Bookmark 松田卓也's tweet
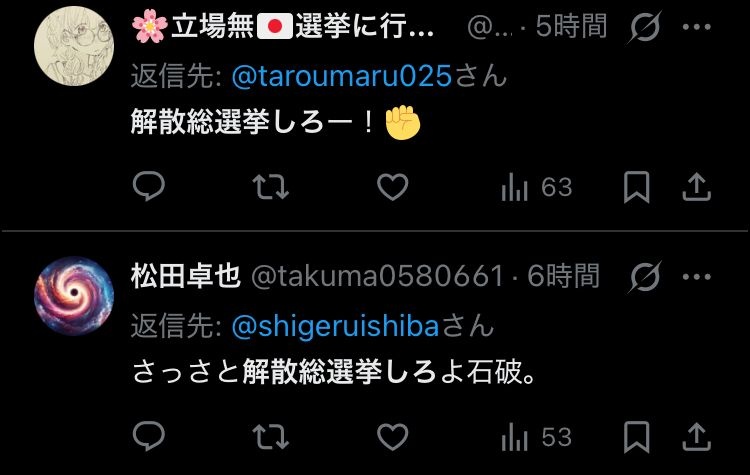The width and height of the screenshot is (750, 475). point(637,437)
